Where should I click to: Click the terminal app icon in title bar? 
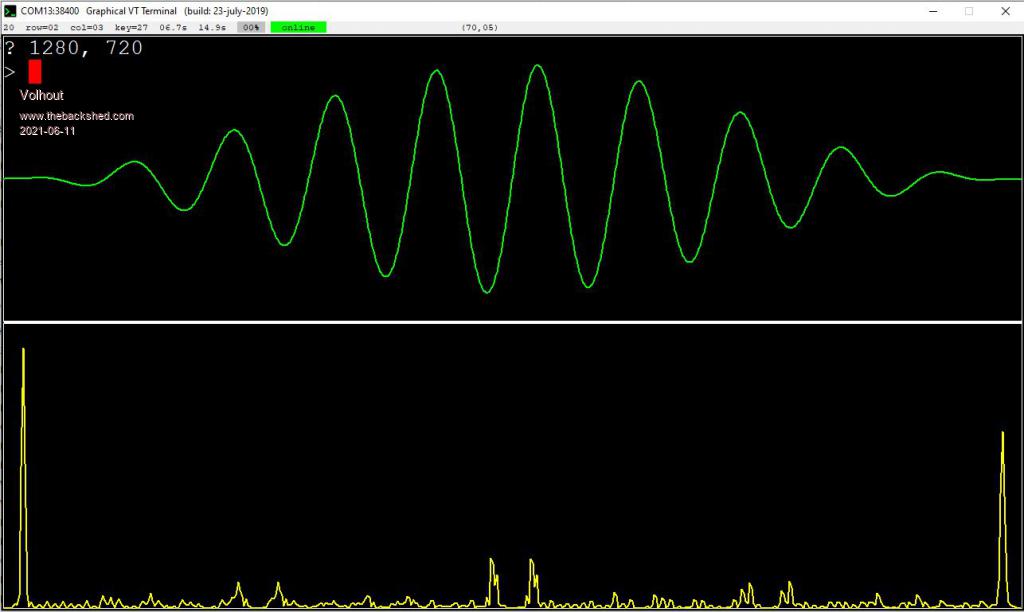point(9,10)
